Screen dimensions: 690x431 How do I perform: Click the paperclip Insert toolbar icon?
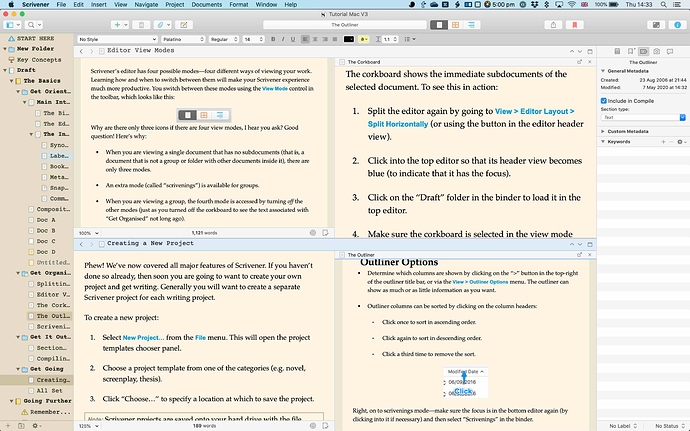click(162, 25)
